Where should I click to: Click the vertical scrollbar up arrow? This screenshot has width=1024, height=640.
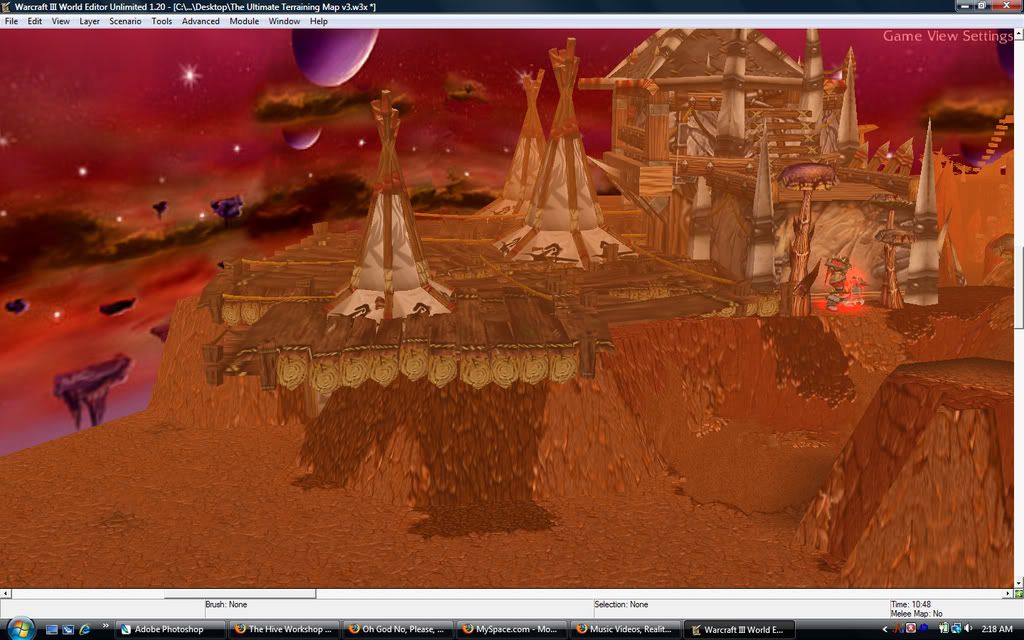(x=1019, y=33)
